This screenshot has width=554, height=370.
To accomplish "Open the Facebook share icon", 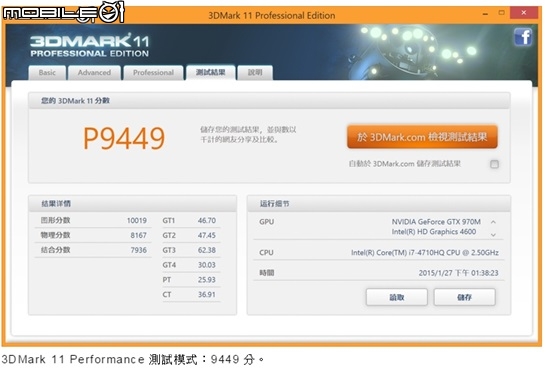I will click(x=523, y=37).
